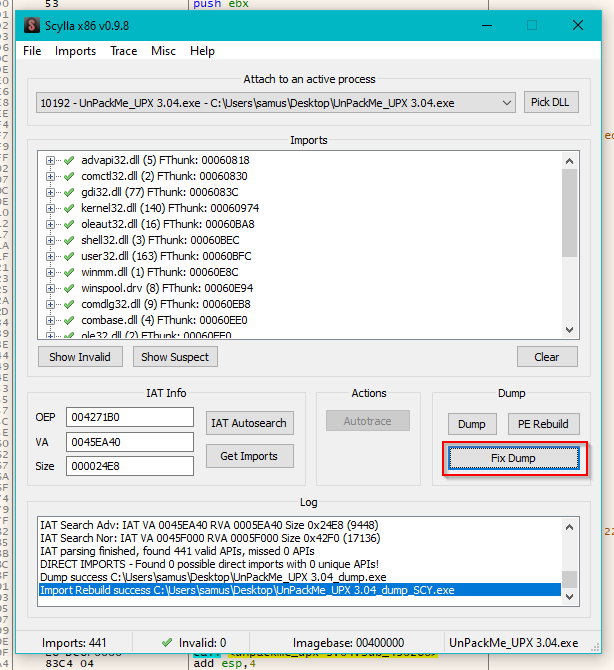Click the Dump button

pyautogui.click(x=472, y=424)
